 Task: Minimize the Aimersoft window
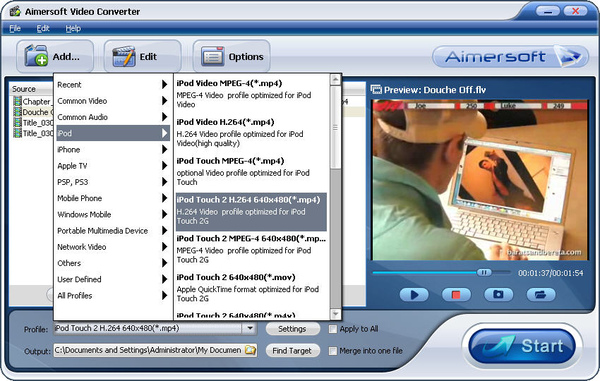click(x=548, y=11)
